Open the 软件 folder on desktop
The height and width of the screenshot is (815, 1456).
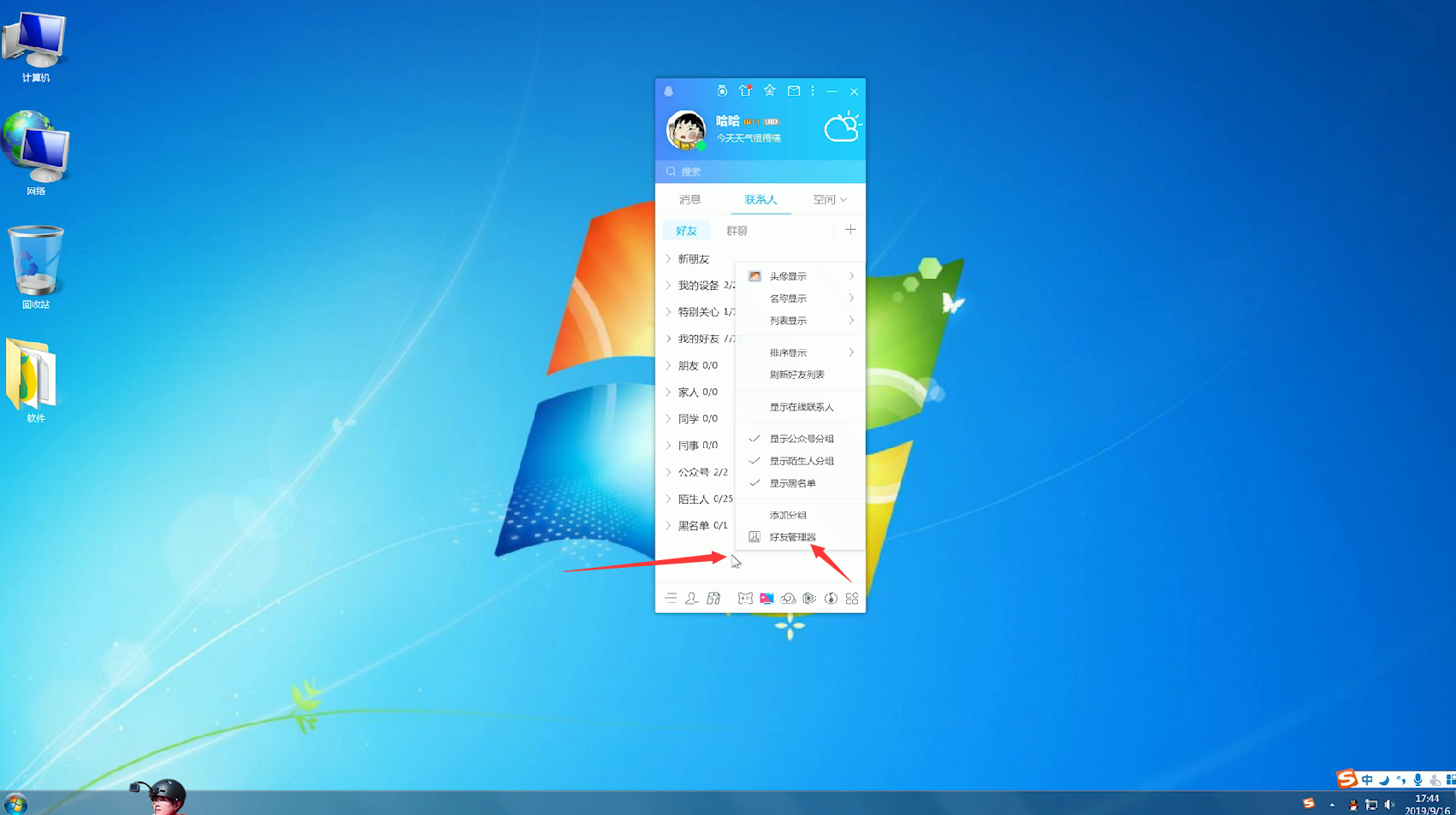[34, 381]
